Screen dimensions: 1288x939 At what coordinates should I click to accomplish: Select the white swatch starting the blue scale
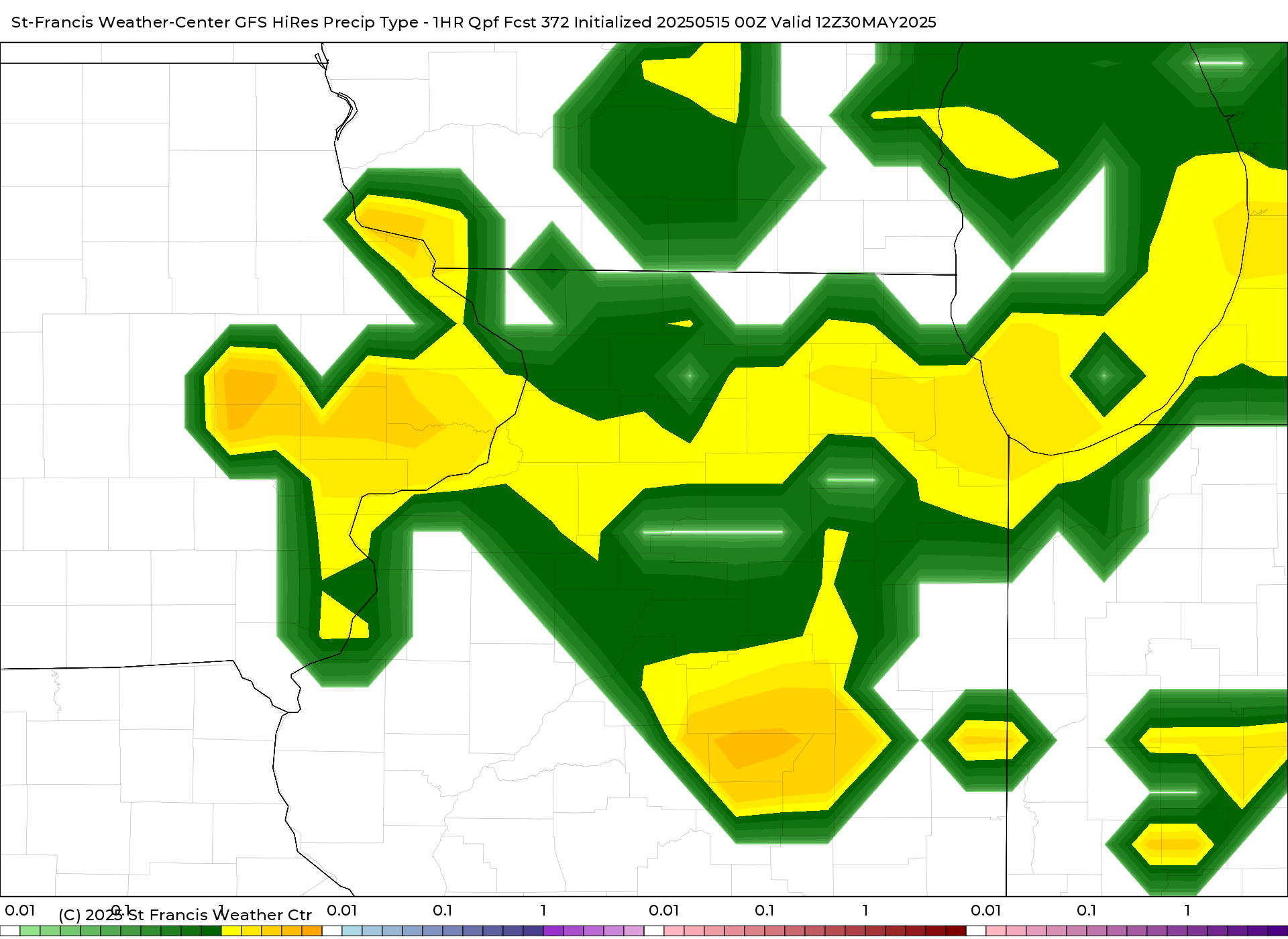(332, 931)
